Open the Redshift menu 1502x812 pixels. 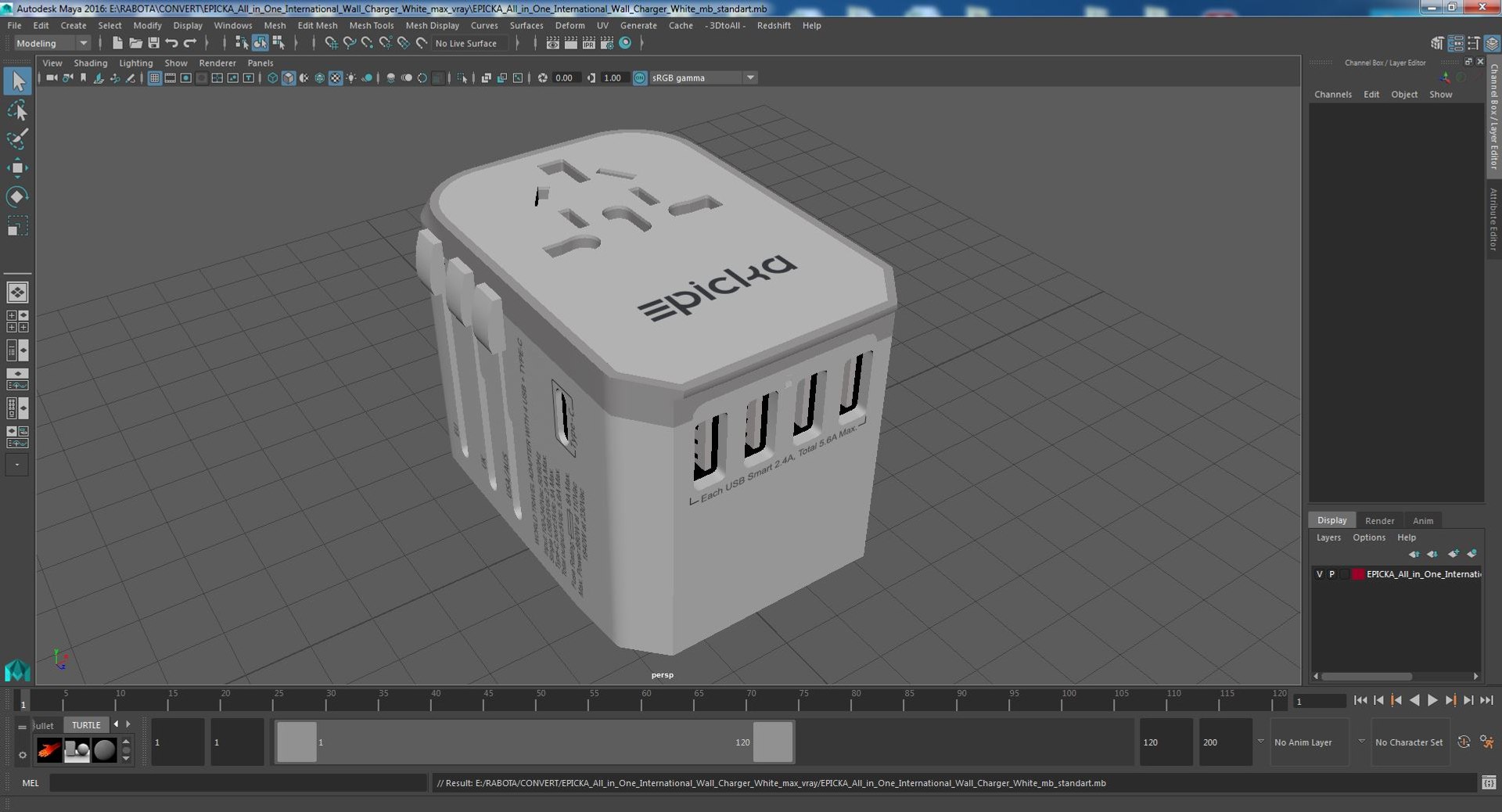pos(773,25)
